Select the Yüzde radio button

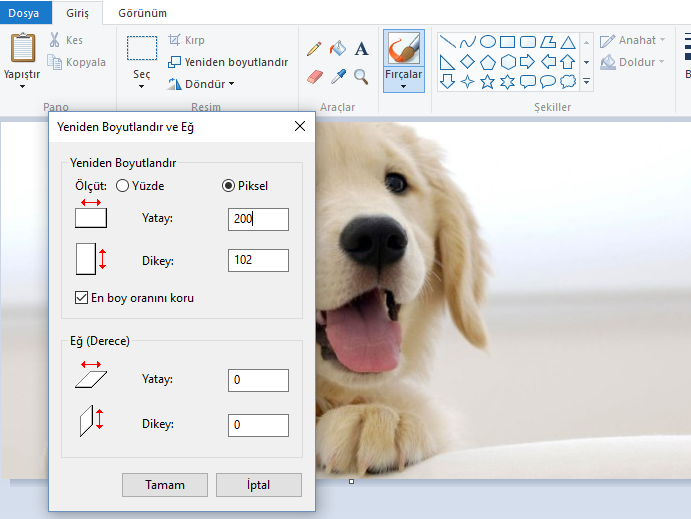pyautogui.click(x=123, y=185)
